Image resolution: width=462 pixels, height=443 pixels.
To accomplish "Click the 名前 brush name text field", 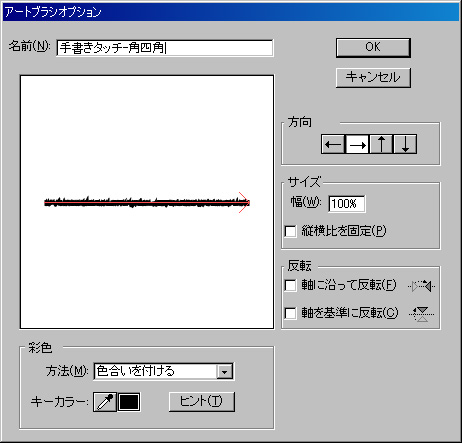I will pos(165,48).
